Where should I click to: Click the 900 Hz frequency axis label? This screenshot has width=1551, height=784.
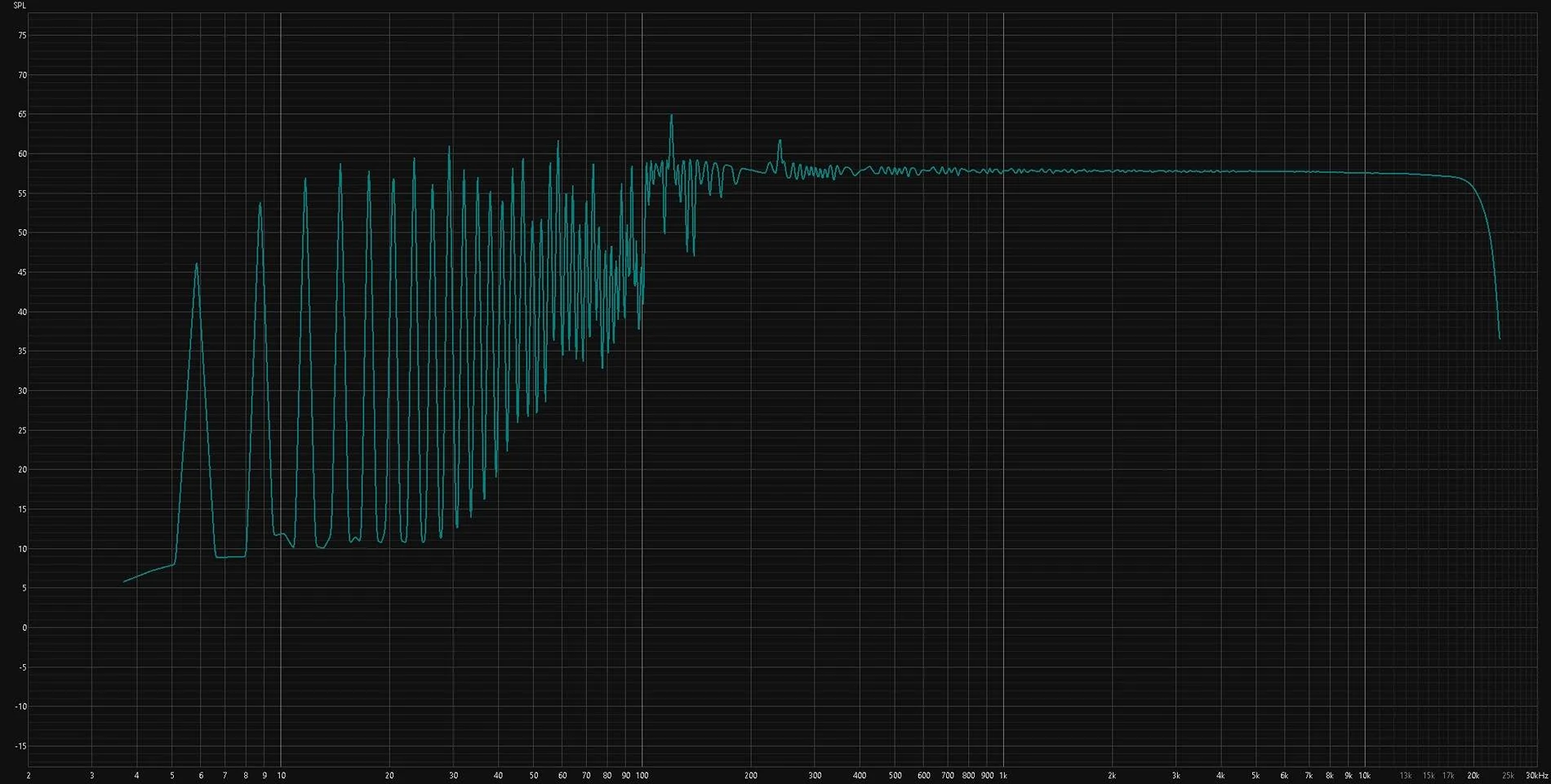pos(987,776)
